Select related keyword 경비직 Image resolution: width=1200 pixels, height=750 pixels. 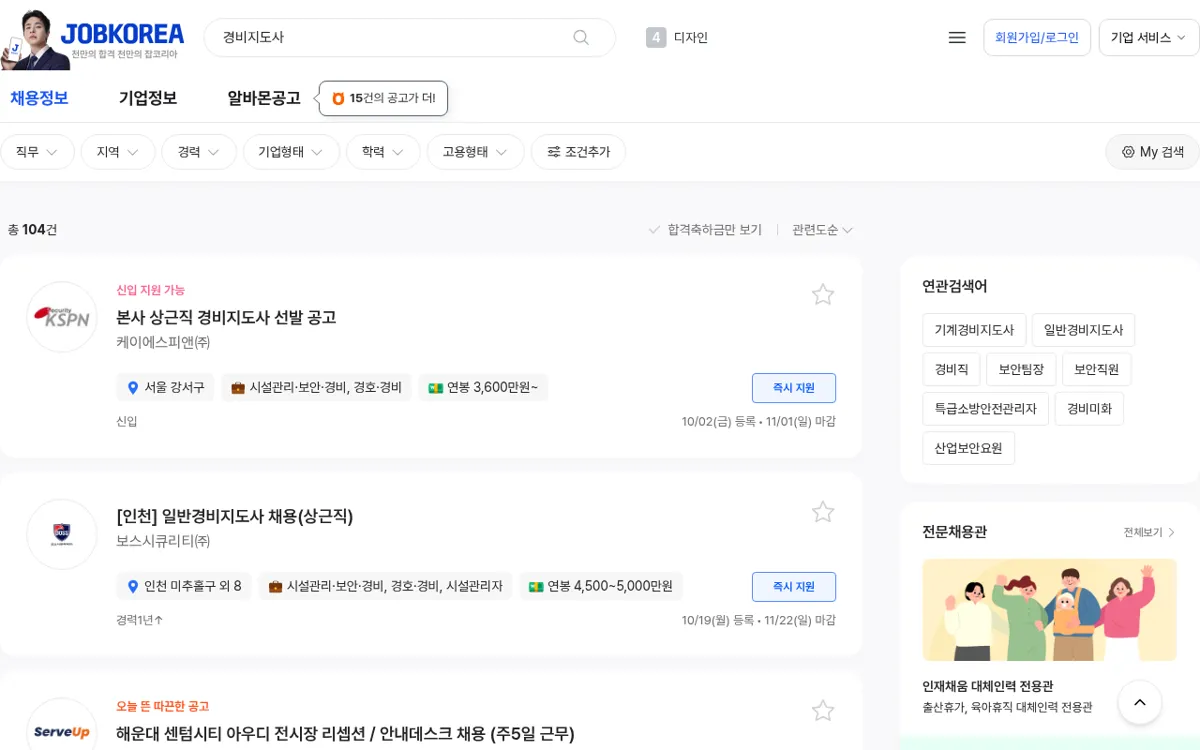[x=951, y=369]
